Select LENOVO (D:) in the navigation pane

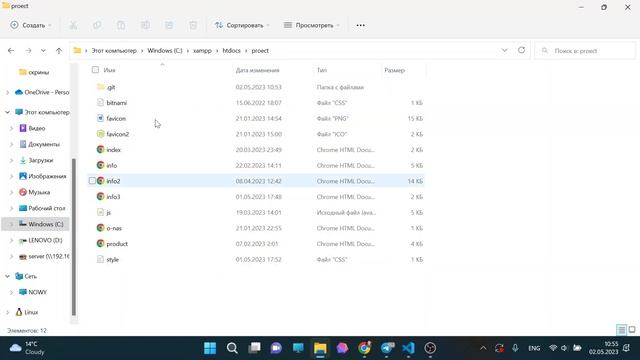tap(45, 240)
